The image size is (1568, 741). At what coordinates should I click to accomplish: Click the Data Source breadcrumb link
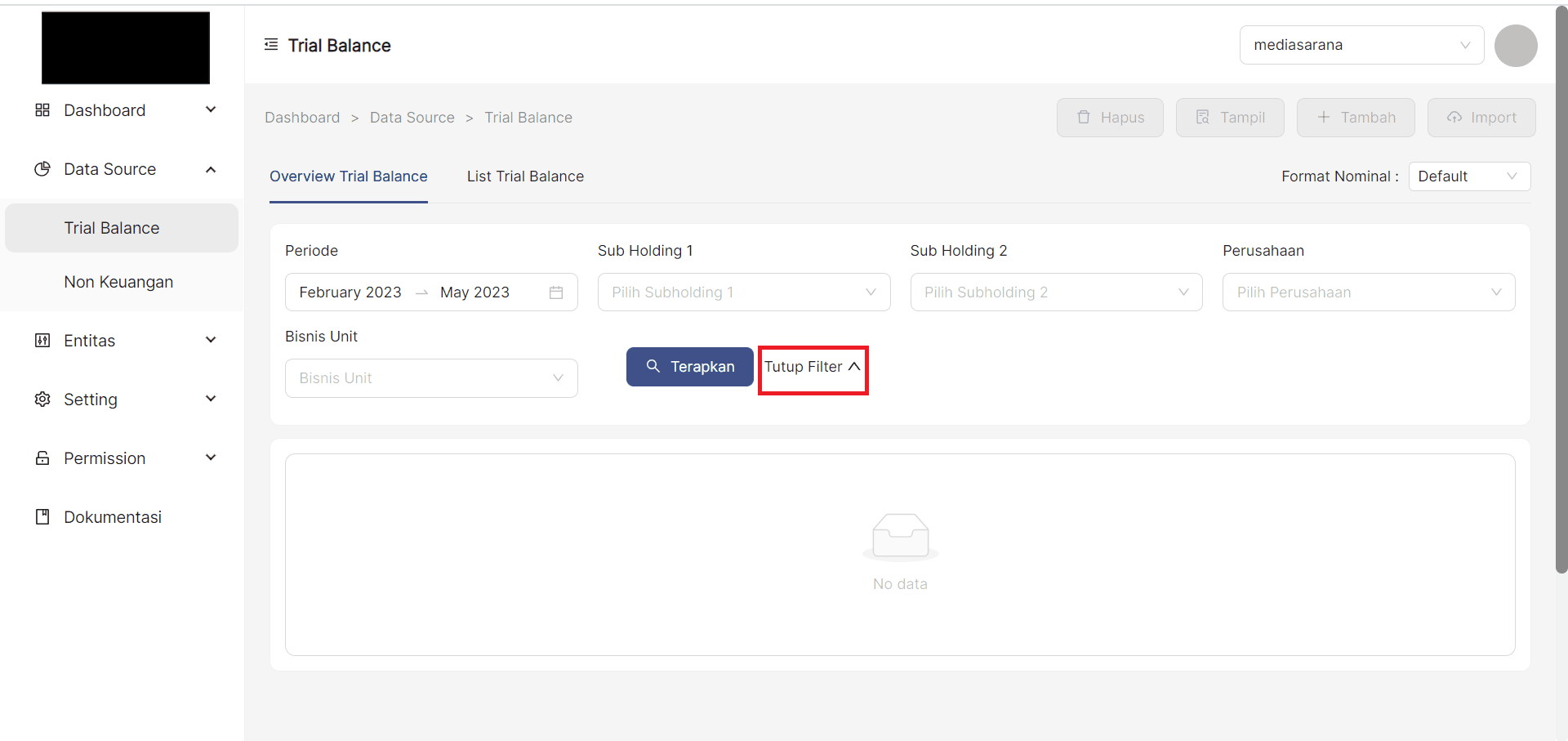[x=412, y=118]
